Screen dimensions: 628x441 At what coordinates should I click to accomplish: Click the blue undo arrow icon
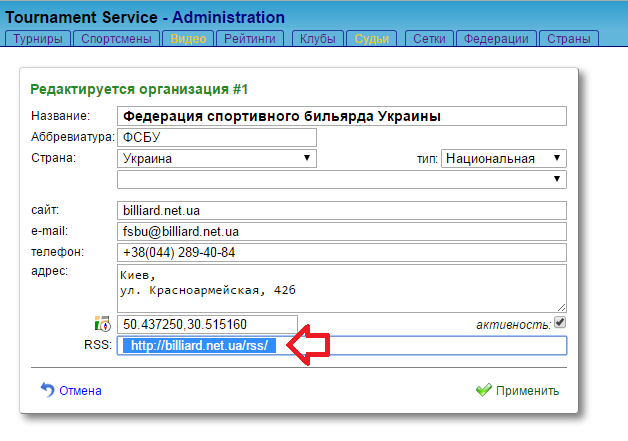pyautogui.click(x=47, y=390)
